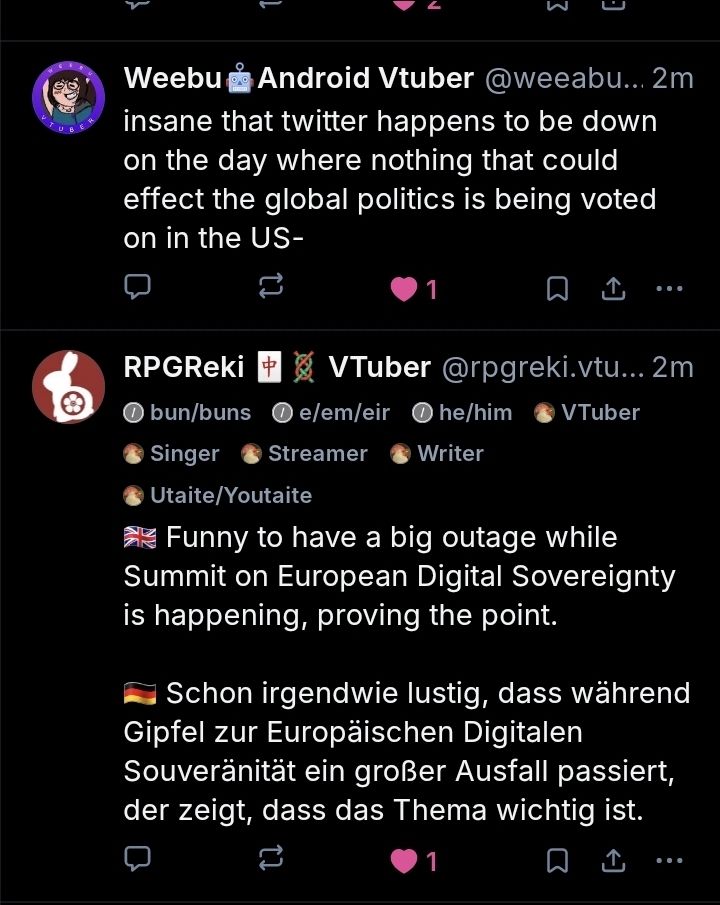720x905 pixels.
Task: Open the three-dot menu on RPGReki's post
Action: 668,858
